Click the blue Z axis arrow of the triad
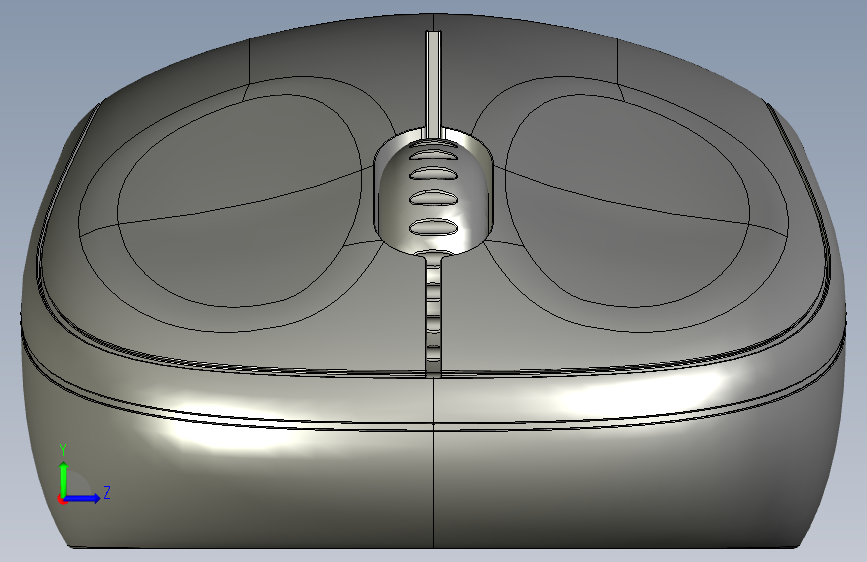Image resolution: width=867 pixels, height=562 pixels. click(x=82, y=498)
